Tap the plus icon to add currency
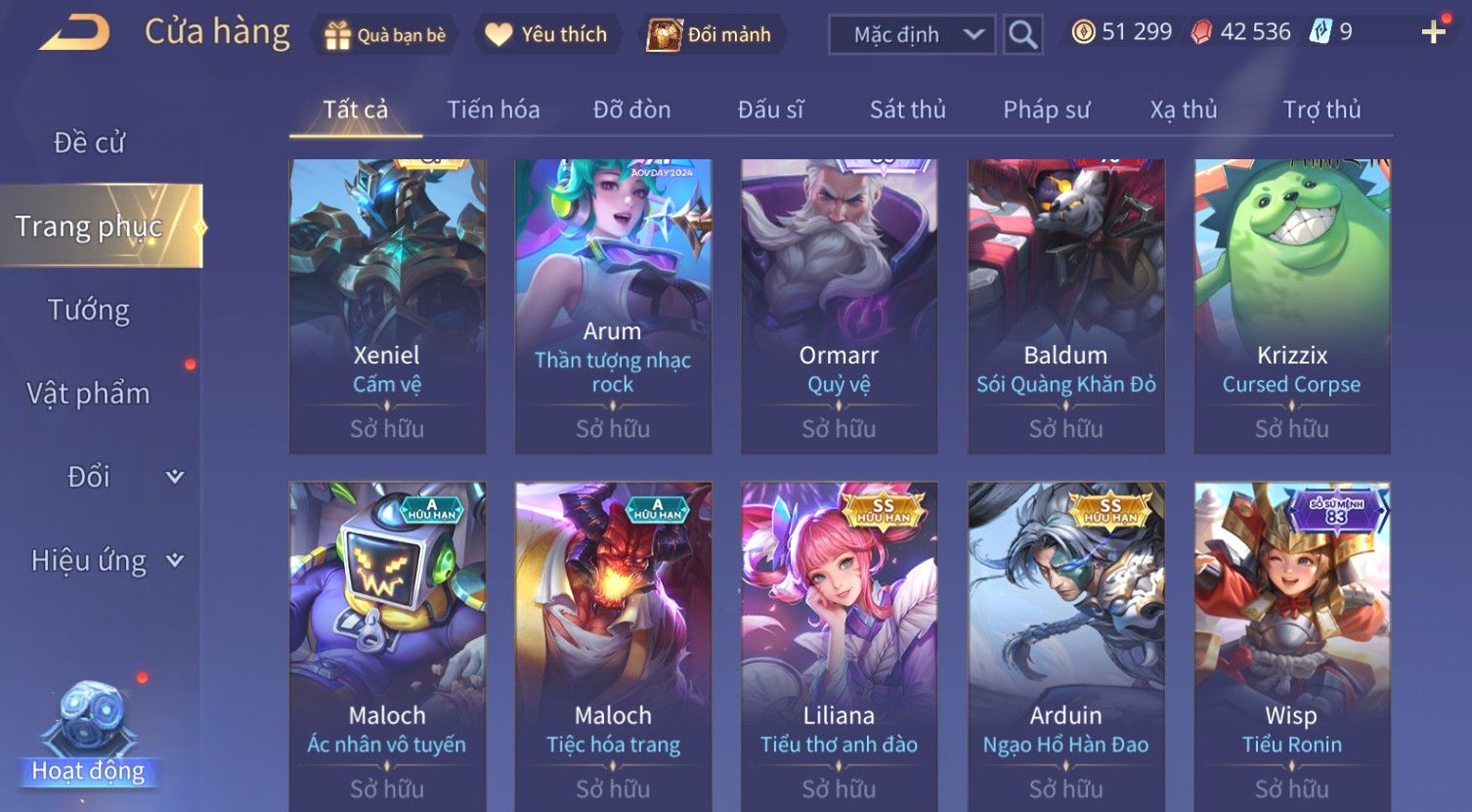Screen dimensions: 1472x812 [1433, 33]
